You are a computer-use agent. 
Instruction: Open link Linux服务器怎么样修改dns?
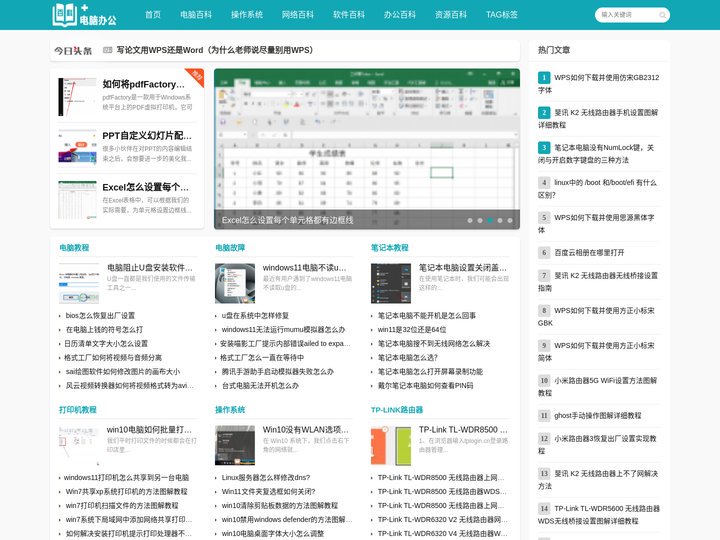click(266, 478)
